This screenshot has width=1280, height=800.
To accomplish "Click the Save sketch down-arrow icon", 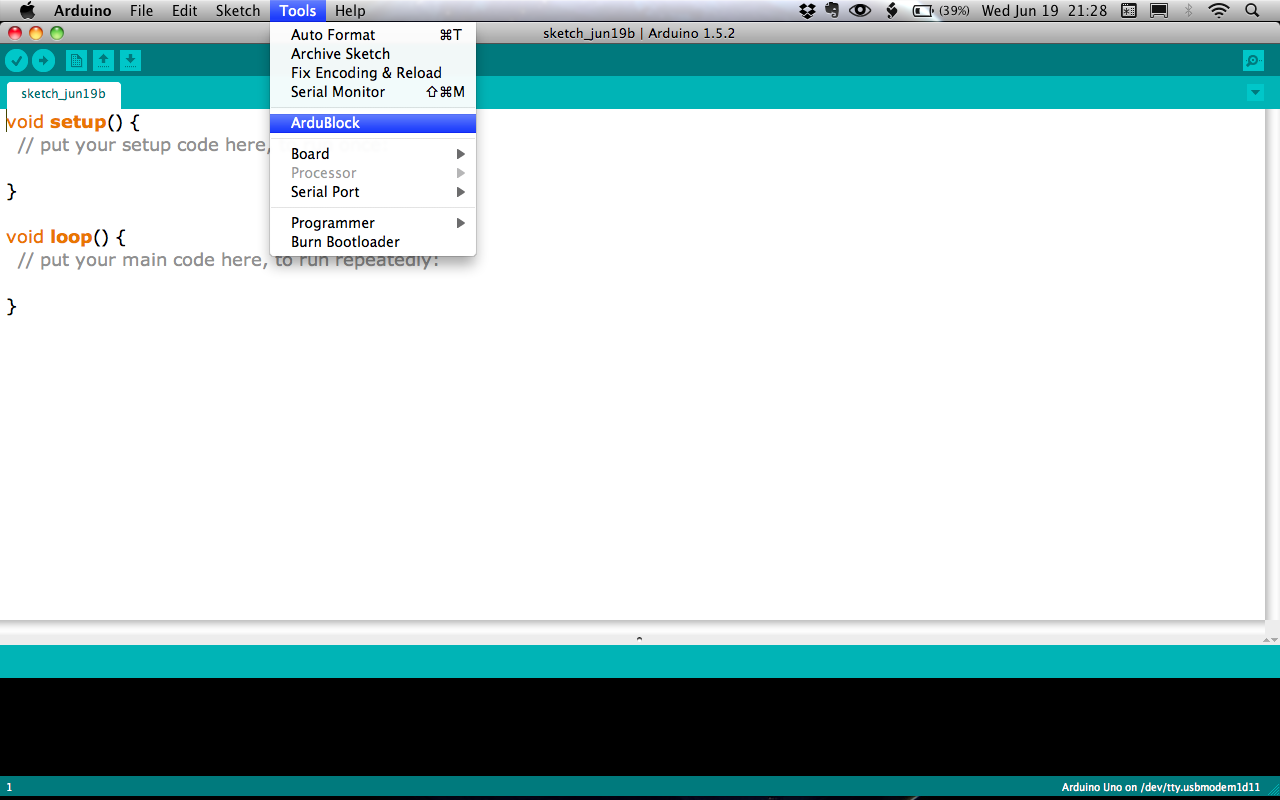I will [x=131, y=61].
